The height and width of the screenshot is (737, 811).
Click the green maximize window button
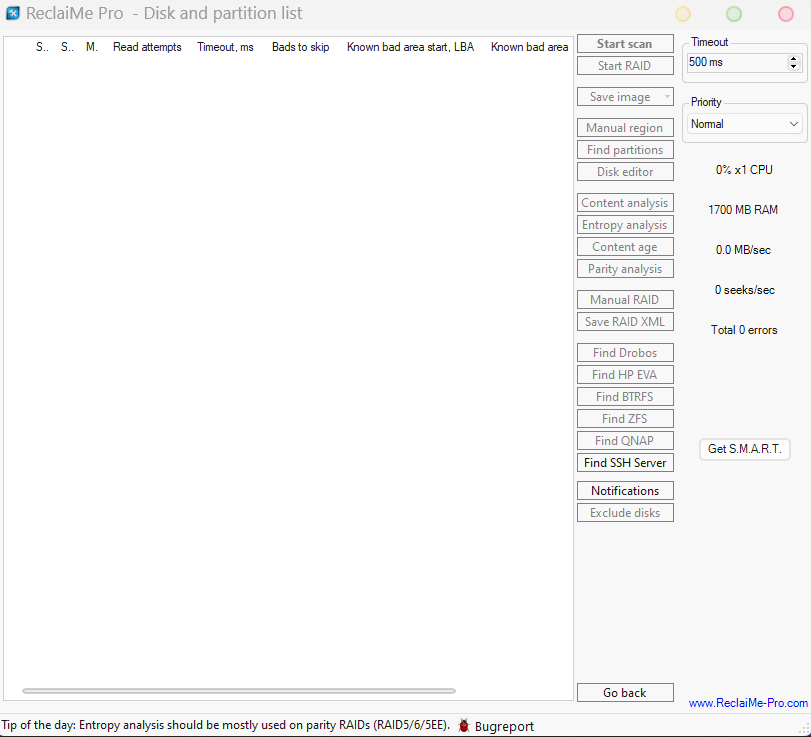click(734, 14)
